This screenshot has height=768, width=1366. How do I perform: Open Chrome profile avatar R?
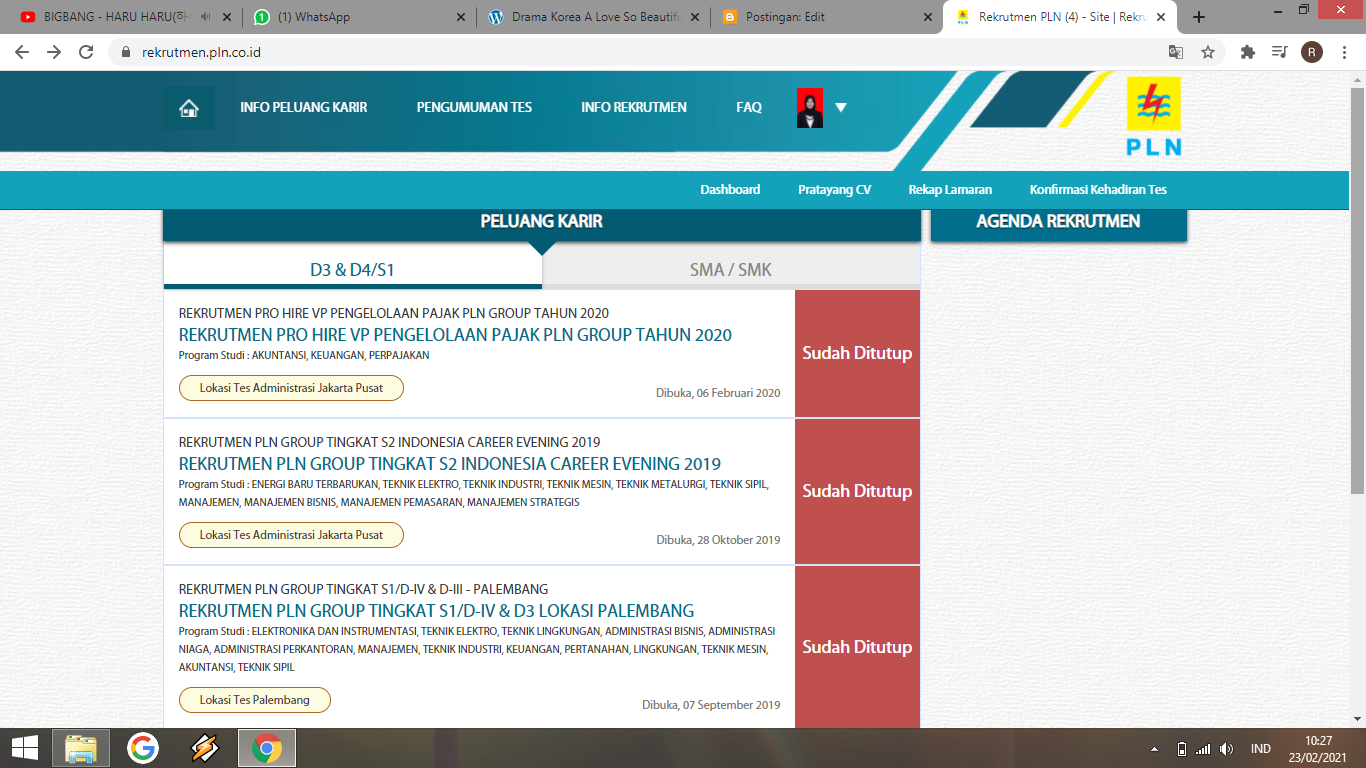(1312, 52)
